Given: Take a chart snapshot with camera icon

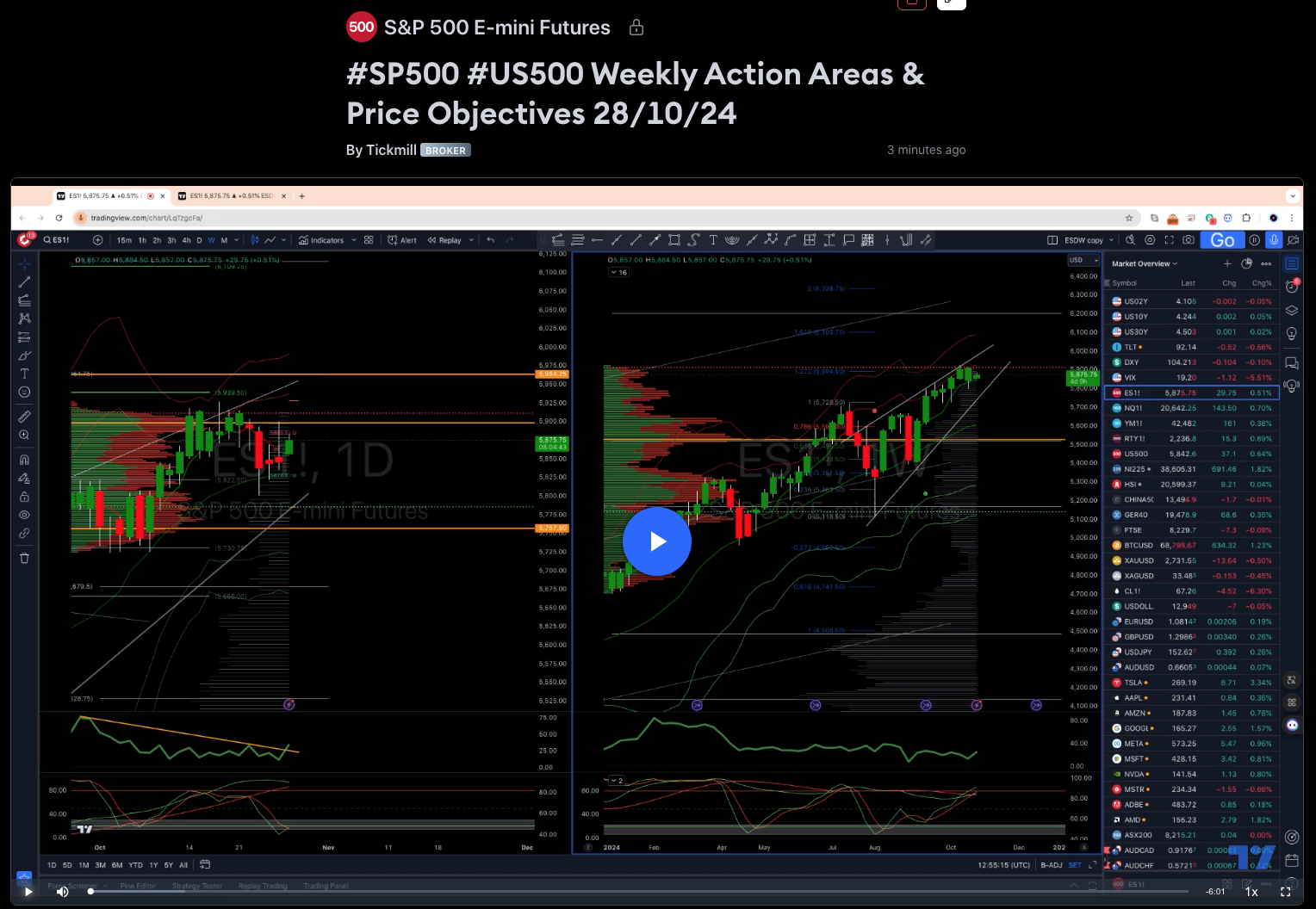Looking at the screenshot, I should coord(1189,240).
